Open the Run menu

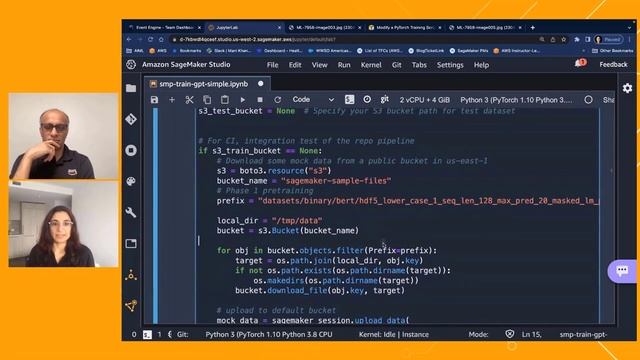point(344,65)
